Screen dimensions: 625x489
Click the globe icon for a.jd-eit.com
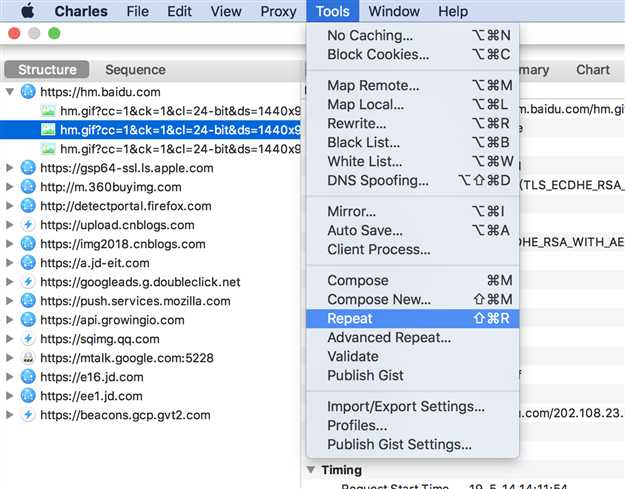point(28,263)
